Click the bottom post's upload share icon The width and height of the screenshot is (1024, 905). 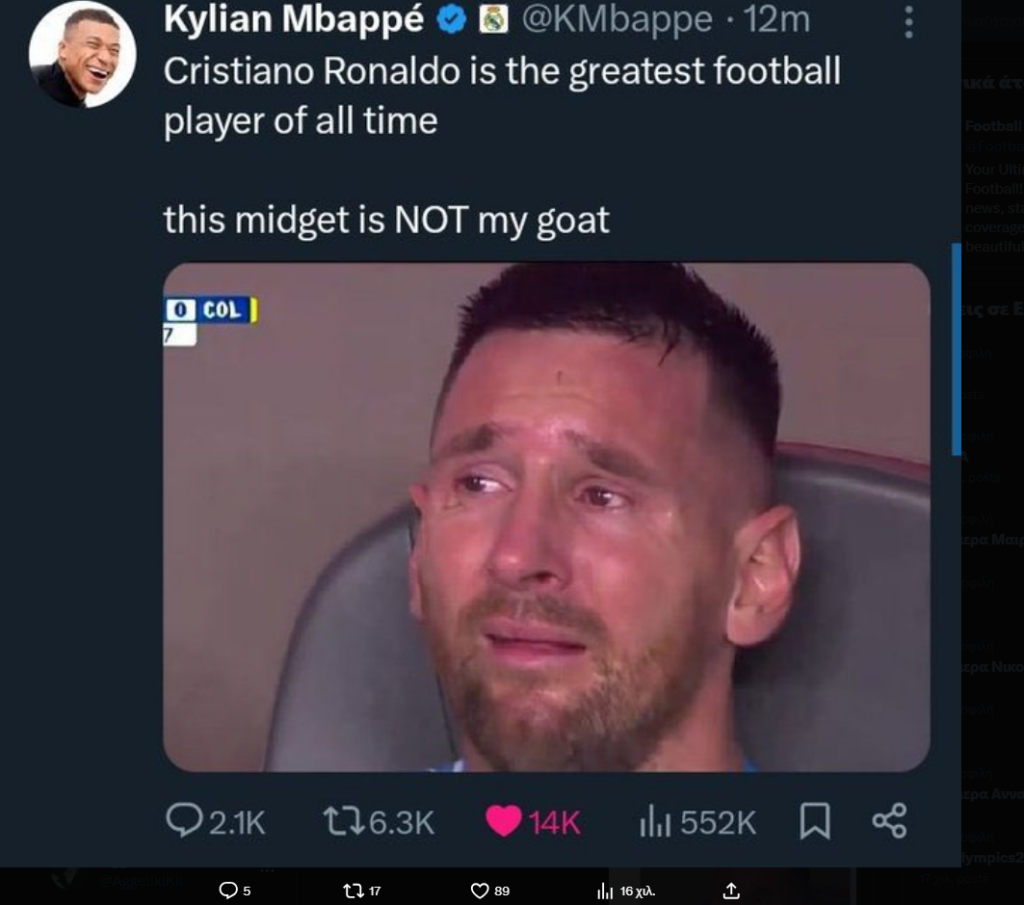[x=731, y=891]
